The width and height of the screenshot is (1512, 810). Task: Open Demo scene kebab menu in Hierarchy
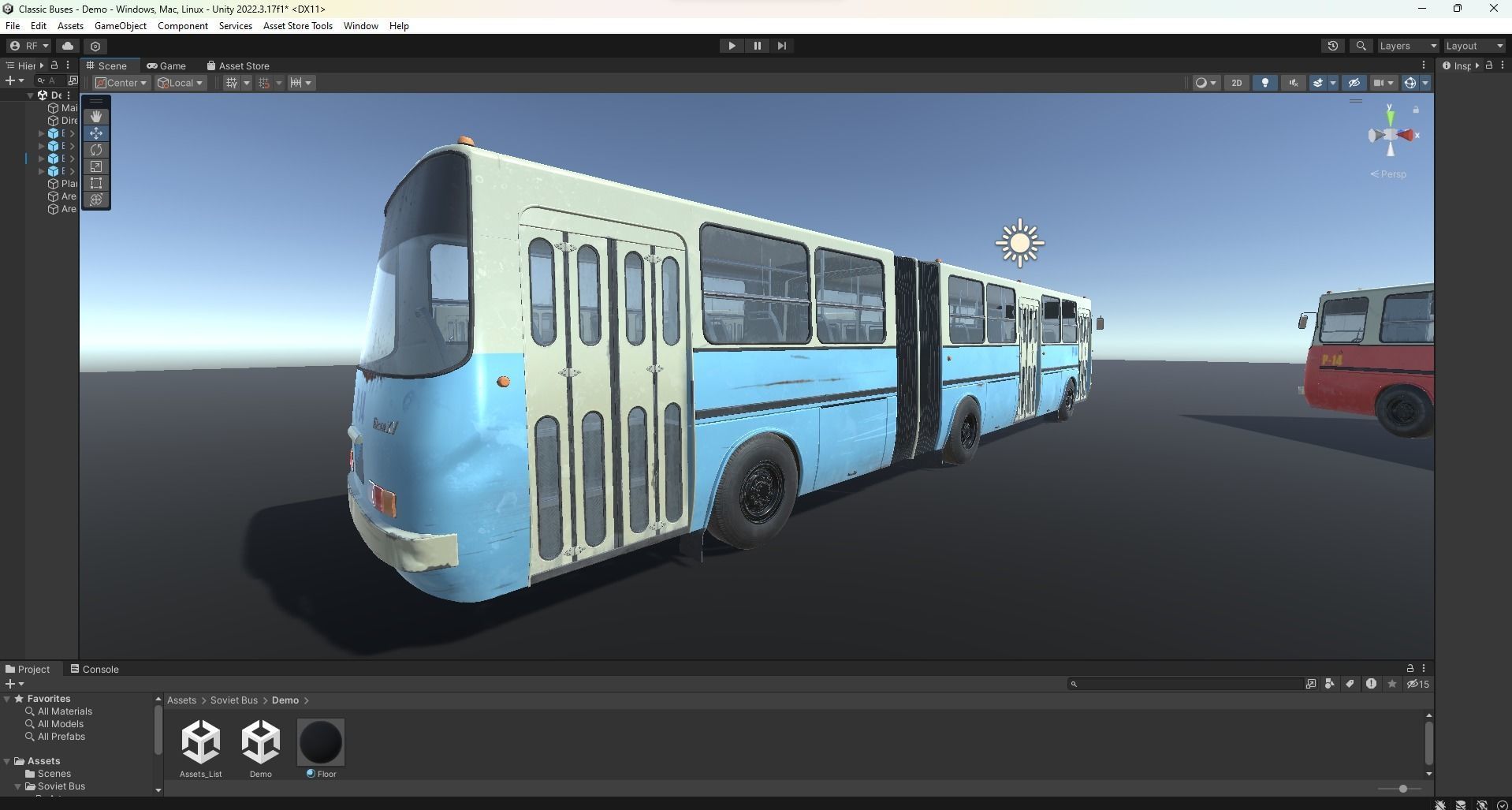[69, 95]
